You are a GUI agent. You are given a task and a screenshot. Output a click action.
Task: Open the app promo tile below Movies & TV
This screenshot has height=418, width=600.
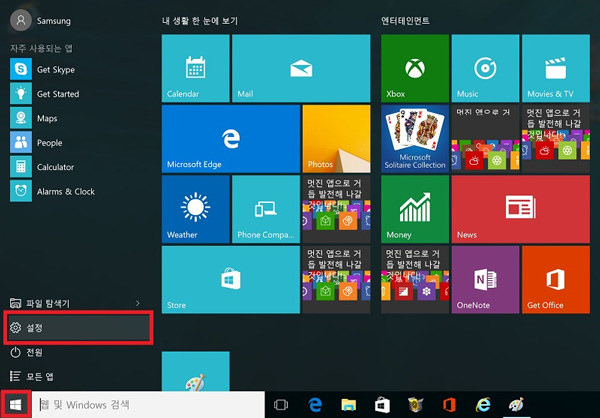tap(556, 139)
